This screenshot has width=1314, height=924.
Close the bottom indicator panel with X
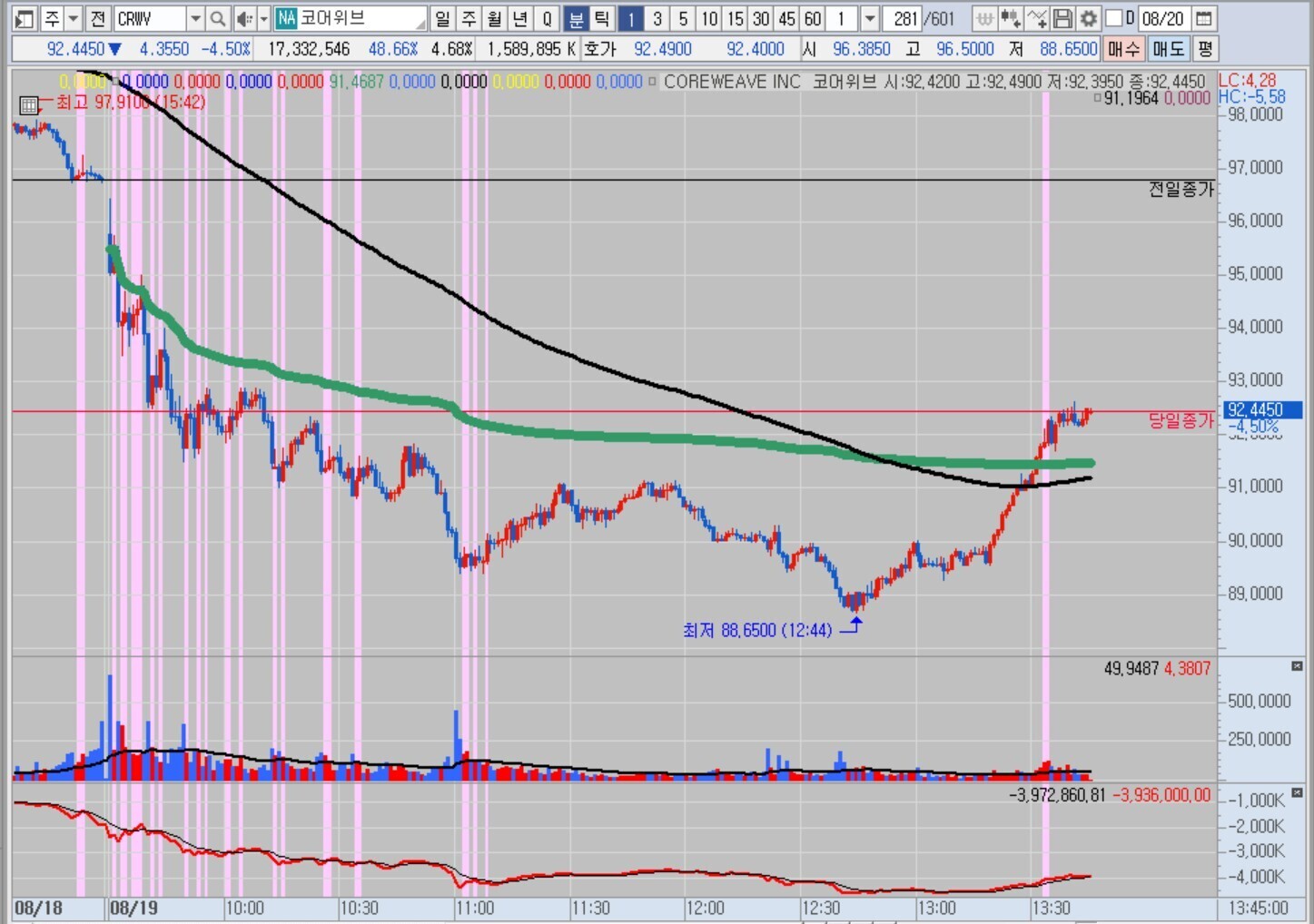1297,793
